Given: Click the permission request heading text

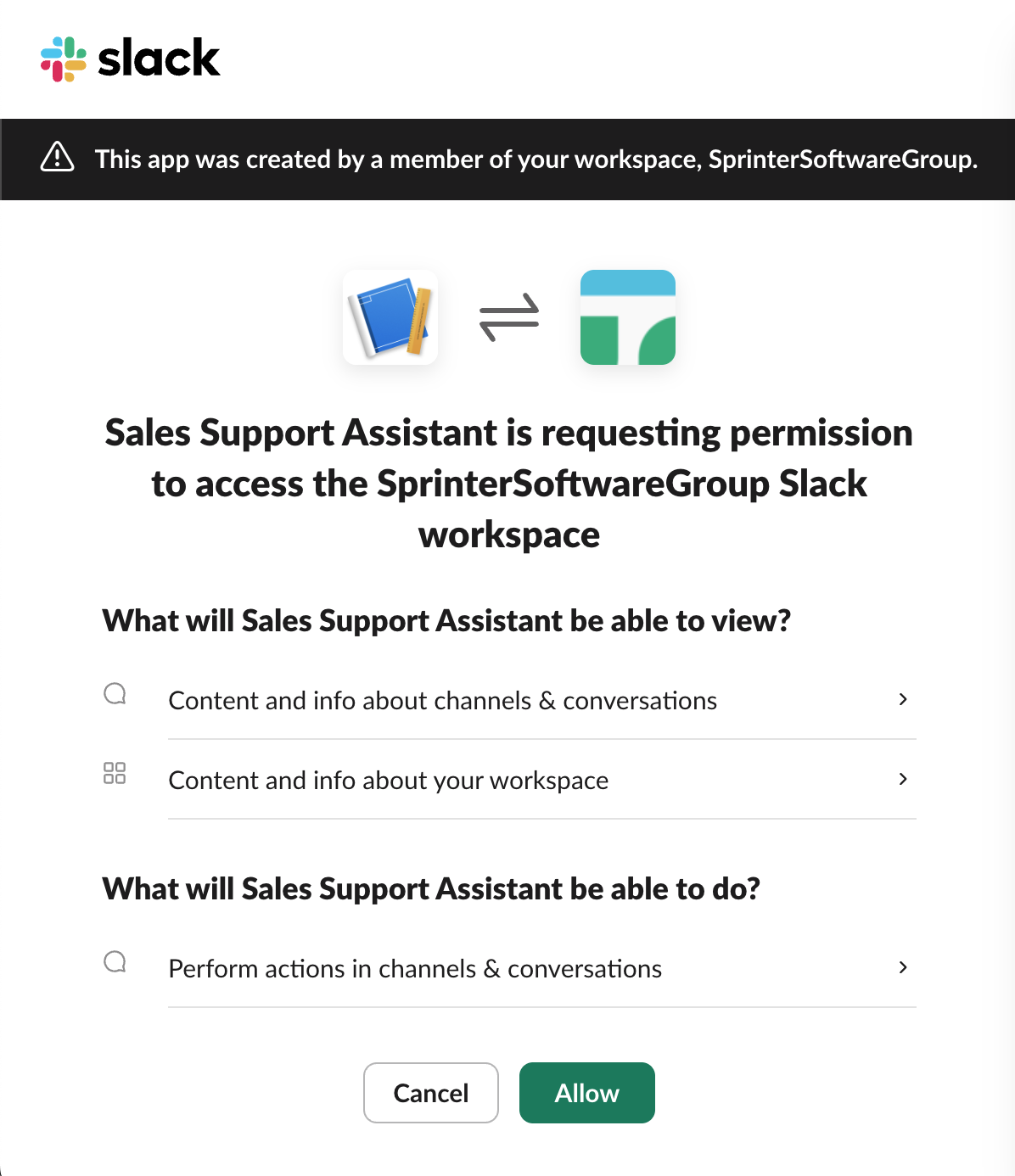Looking at the screenshot, I should 507,483.
